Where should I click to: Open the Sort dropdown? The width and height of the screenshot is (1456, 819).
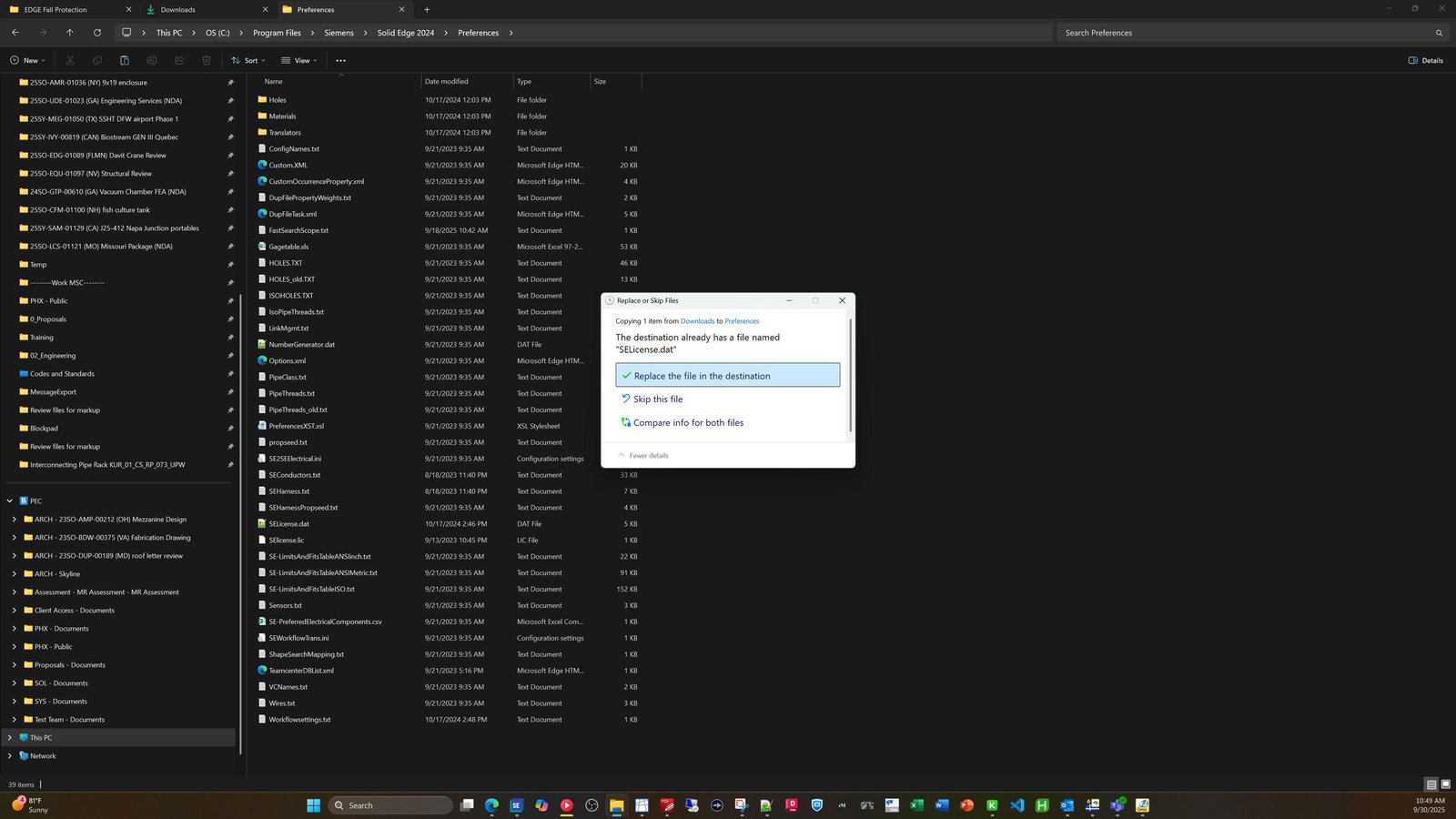pyautogui.click(x=248, y=61)
